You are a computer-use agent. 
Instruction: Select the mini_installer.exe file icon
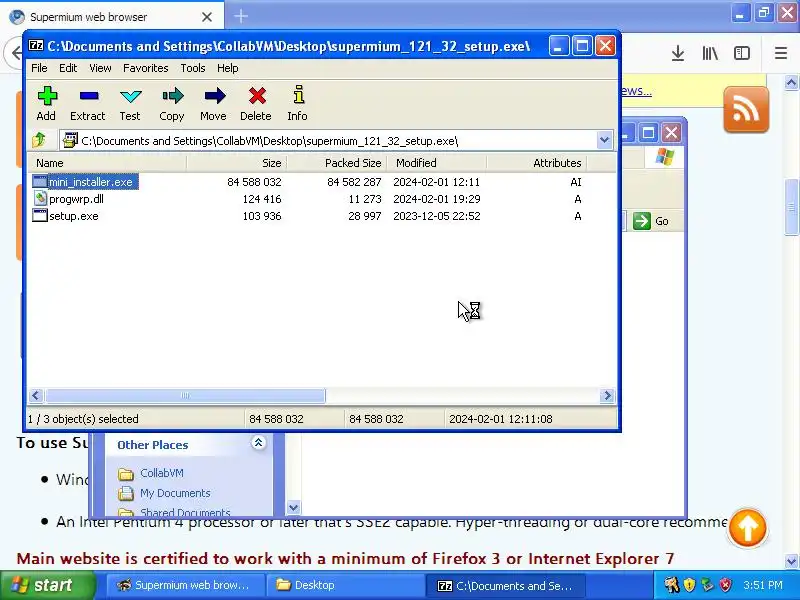[x=40, y=182]
